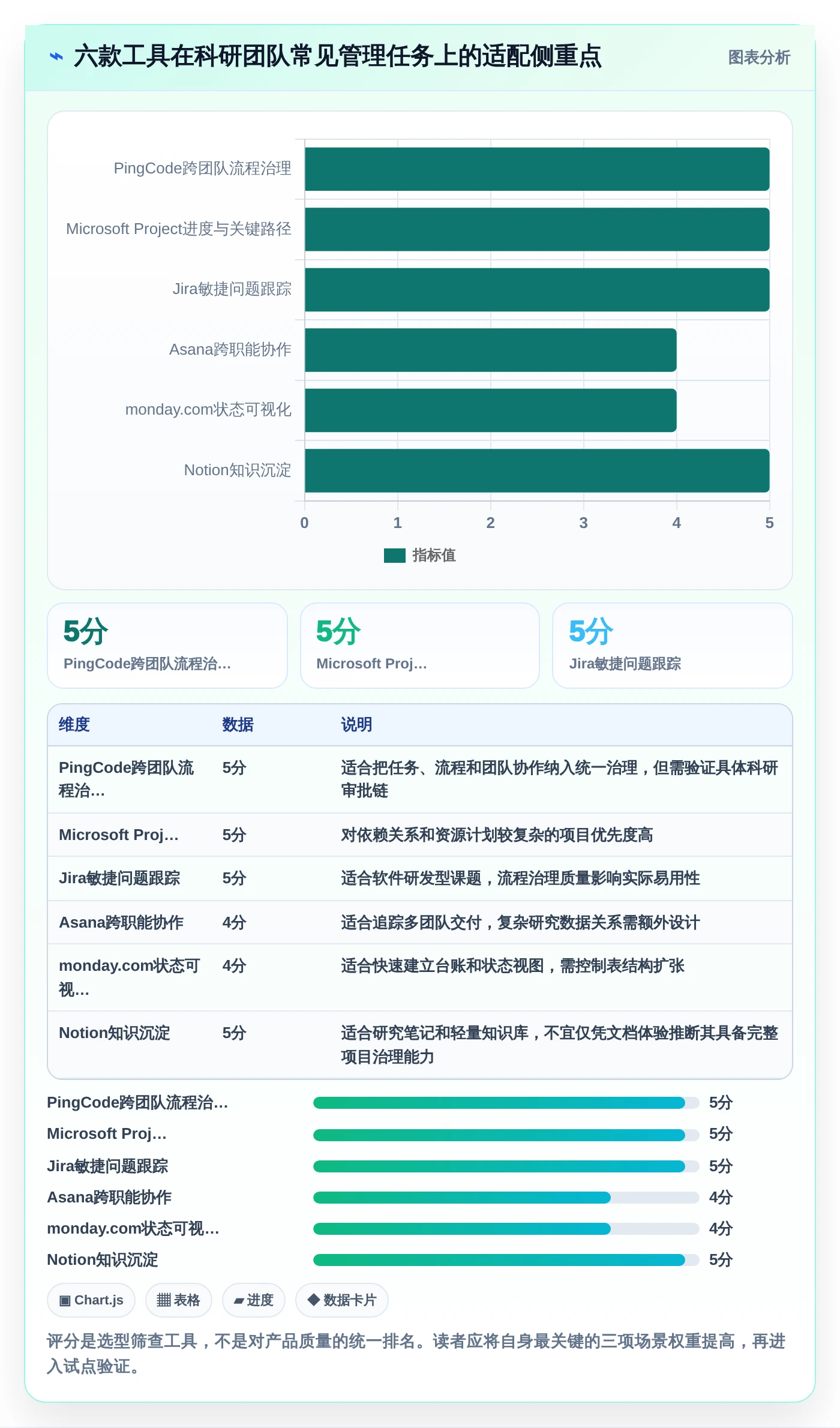Click x-axis tick value 4

point(676,523)
